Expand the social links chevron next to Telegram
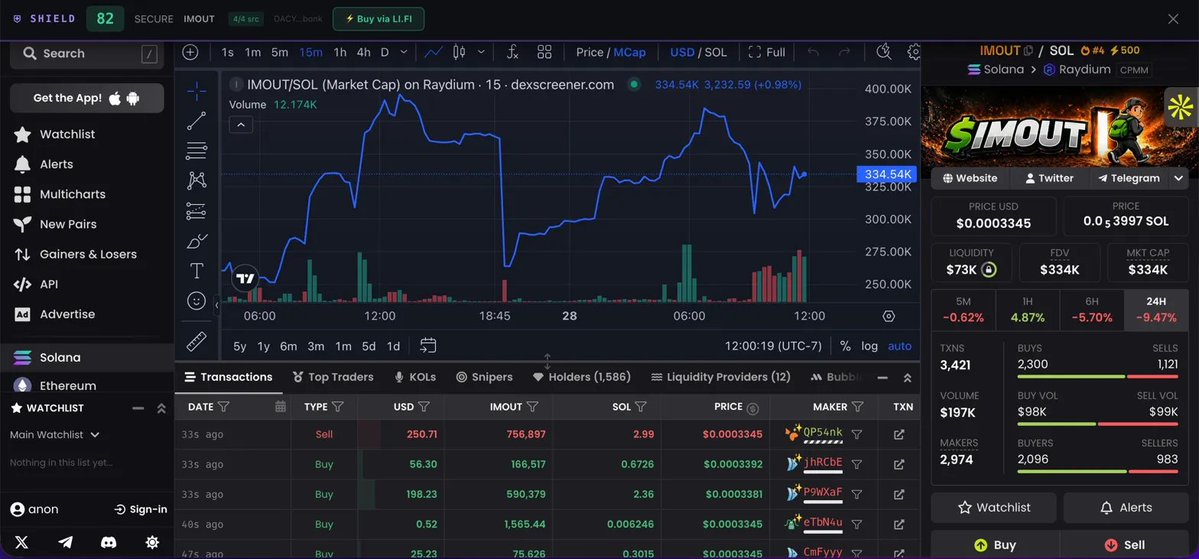1199x559 pixels. click(x=1178, y=178)
